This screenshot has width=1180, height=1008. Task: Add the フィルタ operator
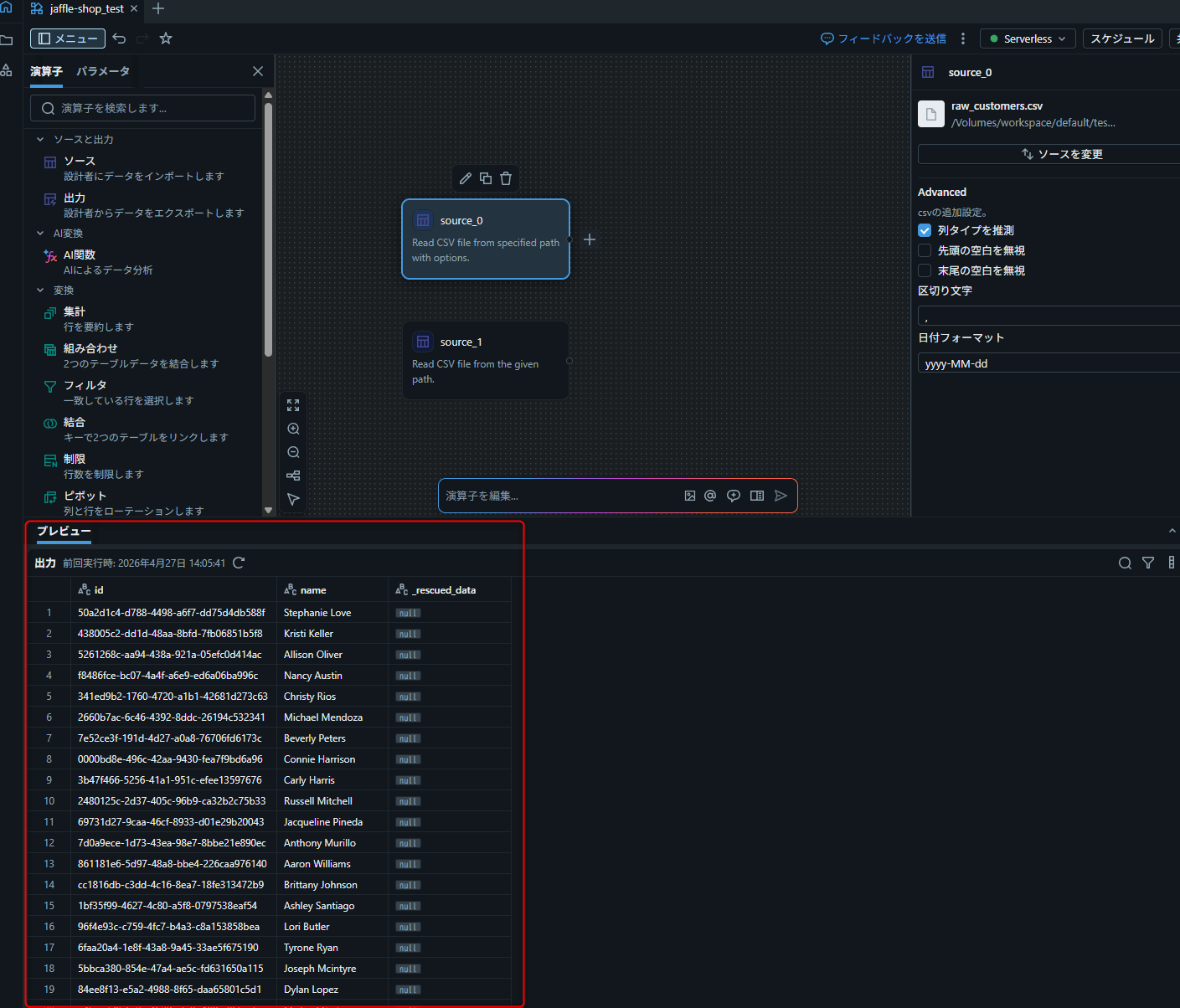click(x=144, y=393)
